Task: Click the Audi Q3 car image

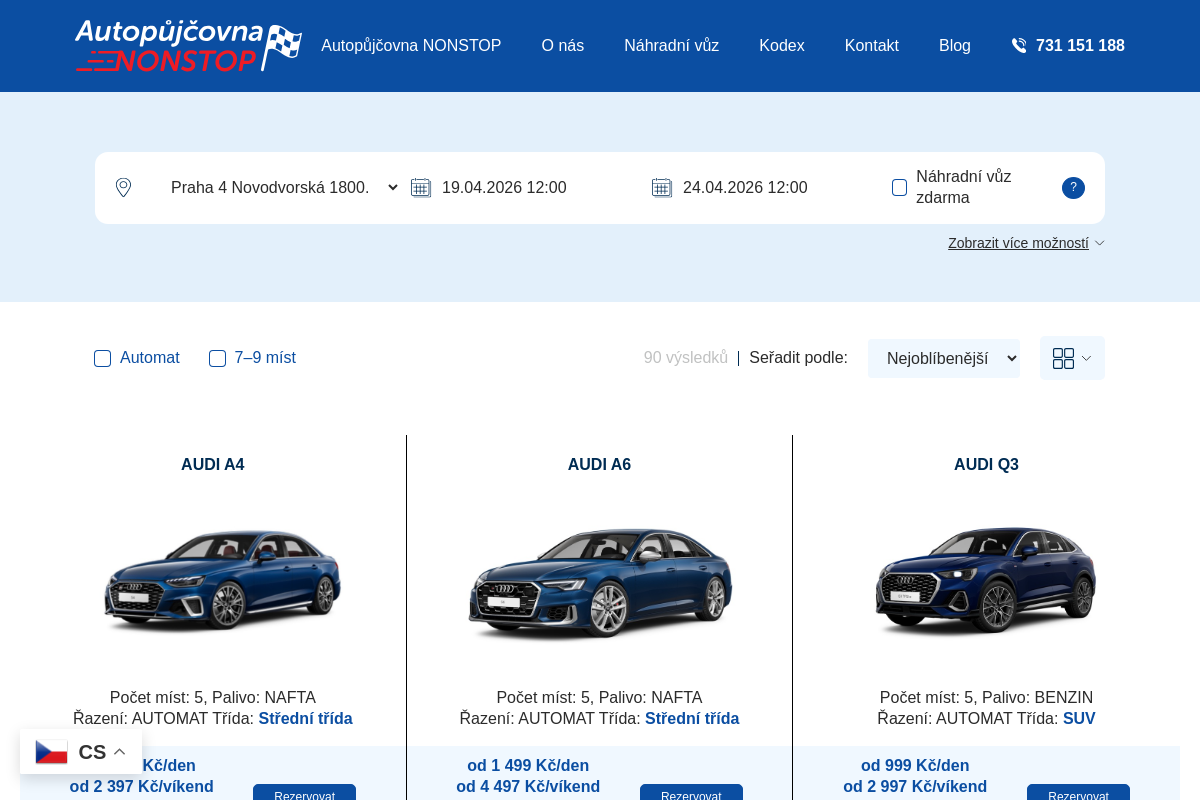Action: tap(986, 580)
